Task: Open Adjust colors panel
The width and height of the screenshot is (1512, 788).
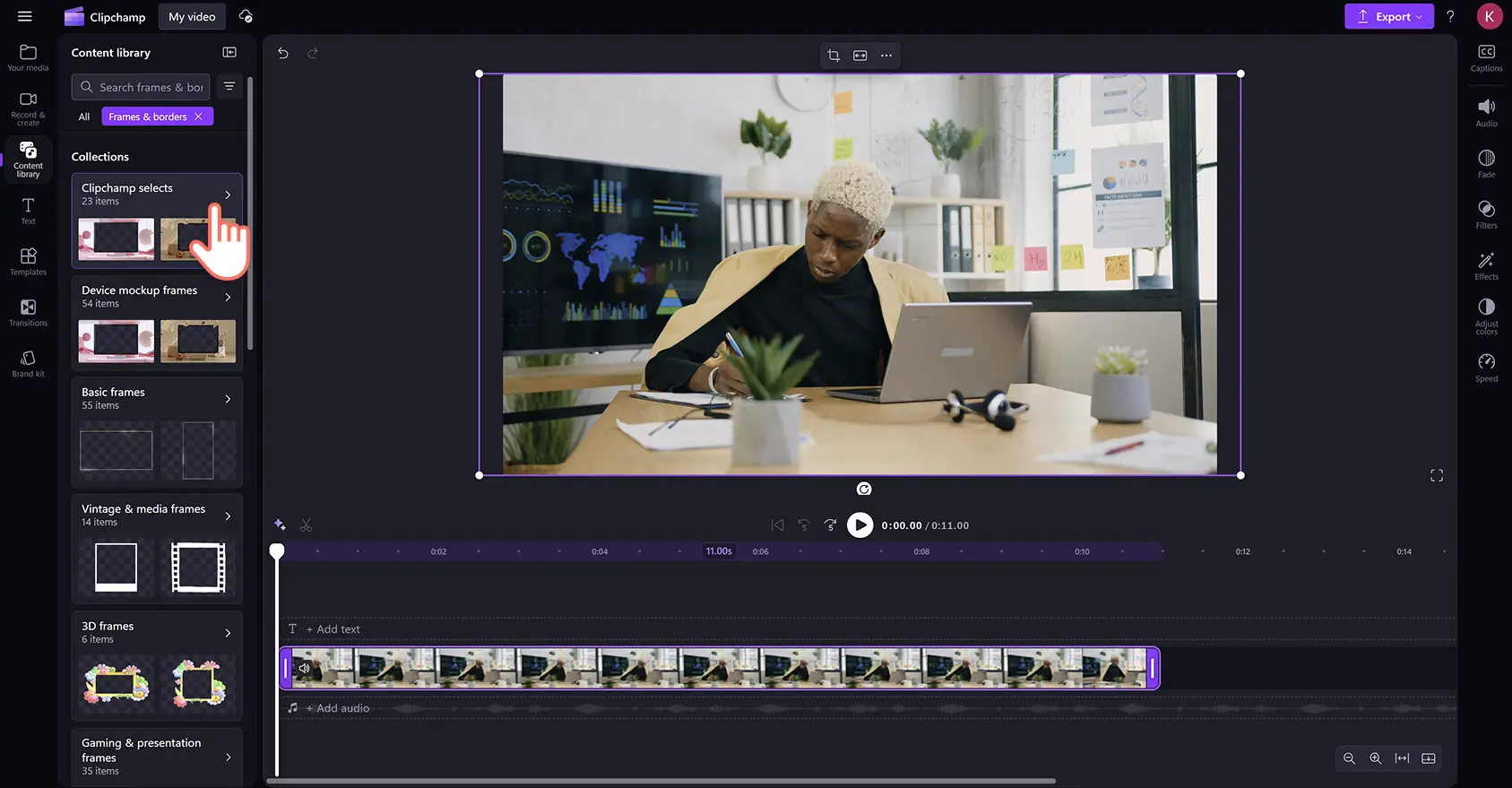Action: pos(1486,317)
